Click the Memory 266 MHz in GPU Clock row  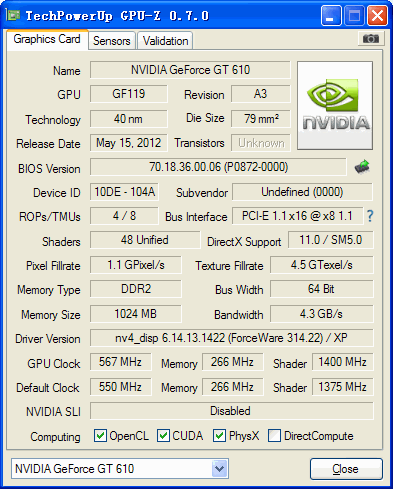point(232,362)
